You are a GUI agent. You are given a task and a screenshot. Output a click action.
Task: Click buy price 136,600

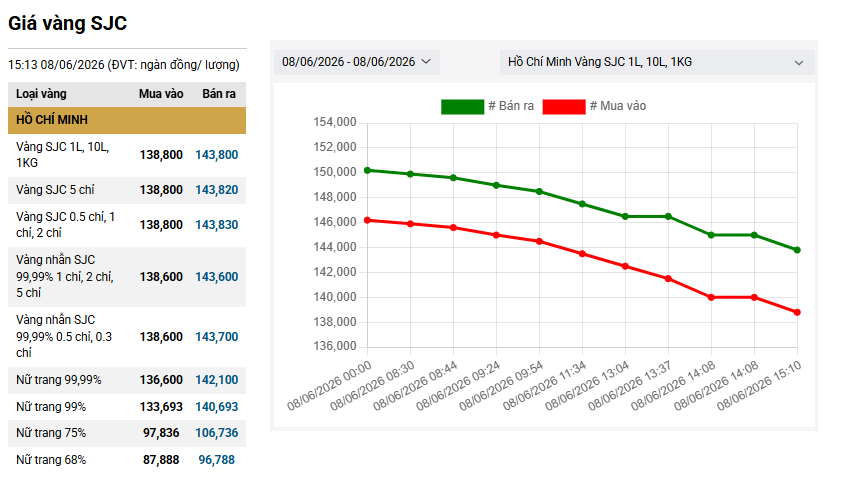point(161,380)
